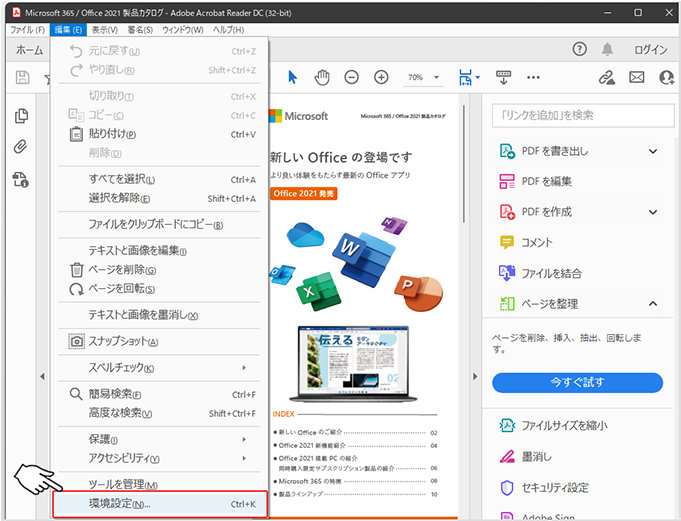The image size is (681, 521).
Task: Choose 貼り付け menu entry
Action: [159, 134]
